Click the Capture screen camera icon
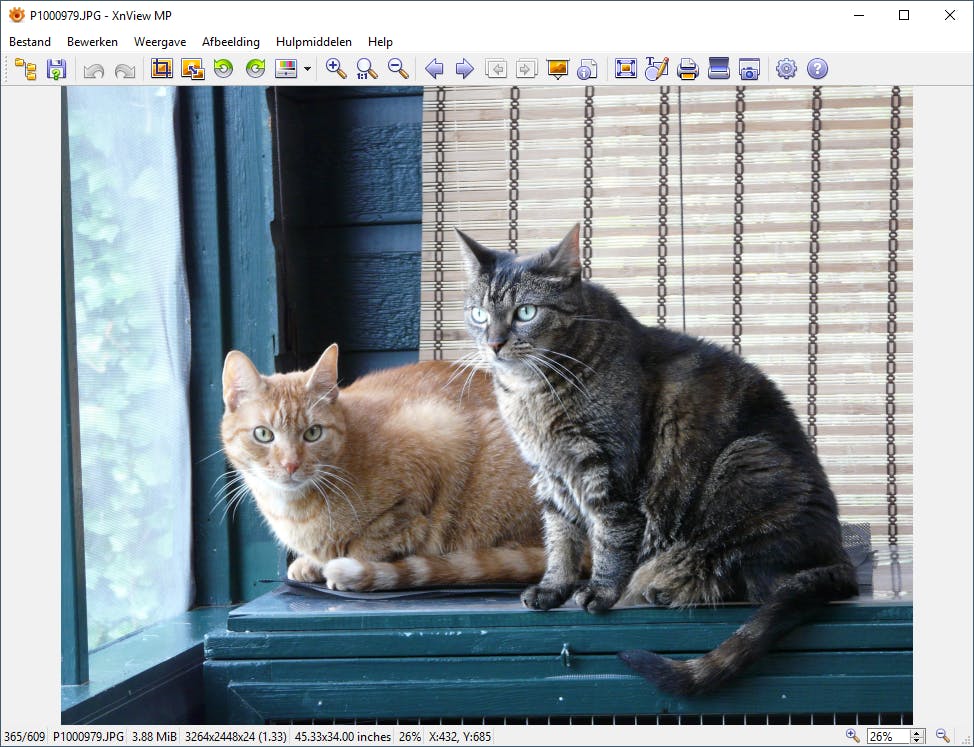974x747 pixels. (749, 69)
